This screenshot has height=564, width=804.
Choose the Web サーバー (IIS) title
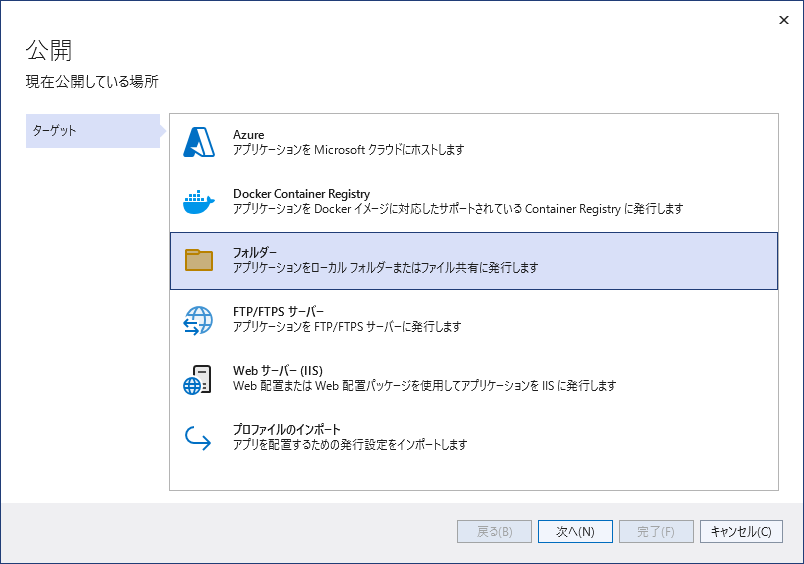(x=277, y=370)
